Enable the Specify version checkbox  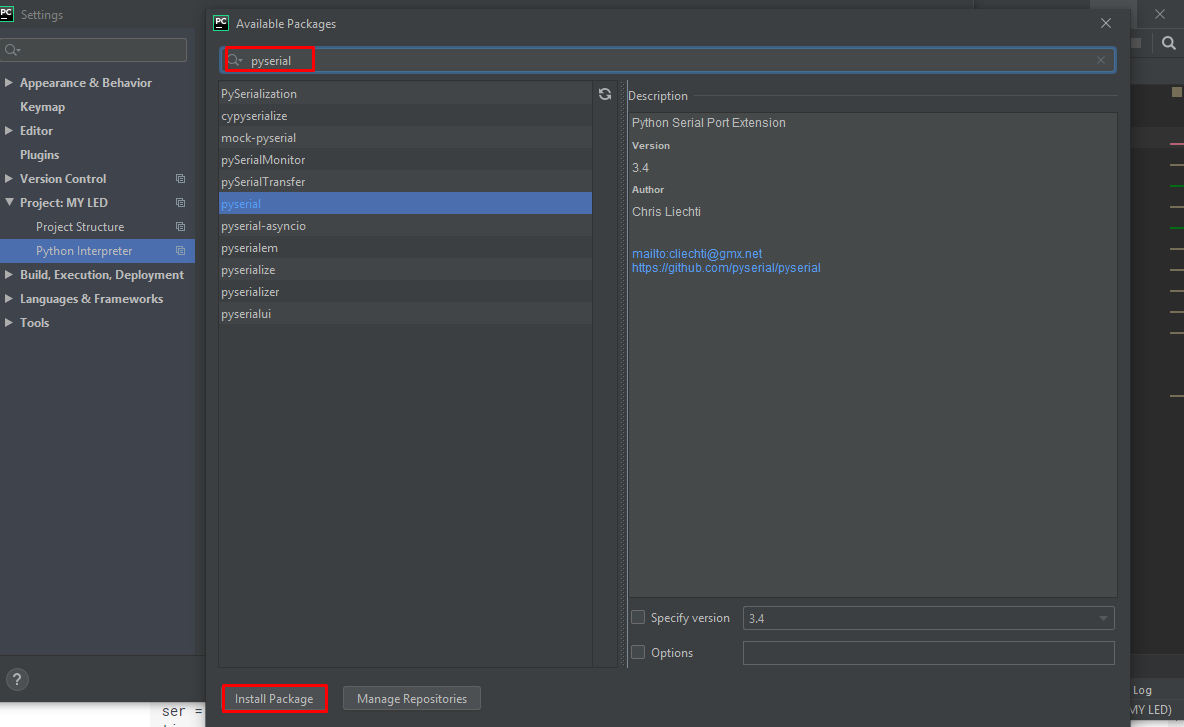point(638,618)
